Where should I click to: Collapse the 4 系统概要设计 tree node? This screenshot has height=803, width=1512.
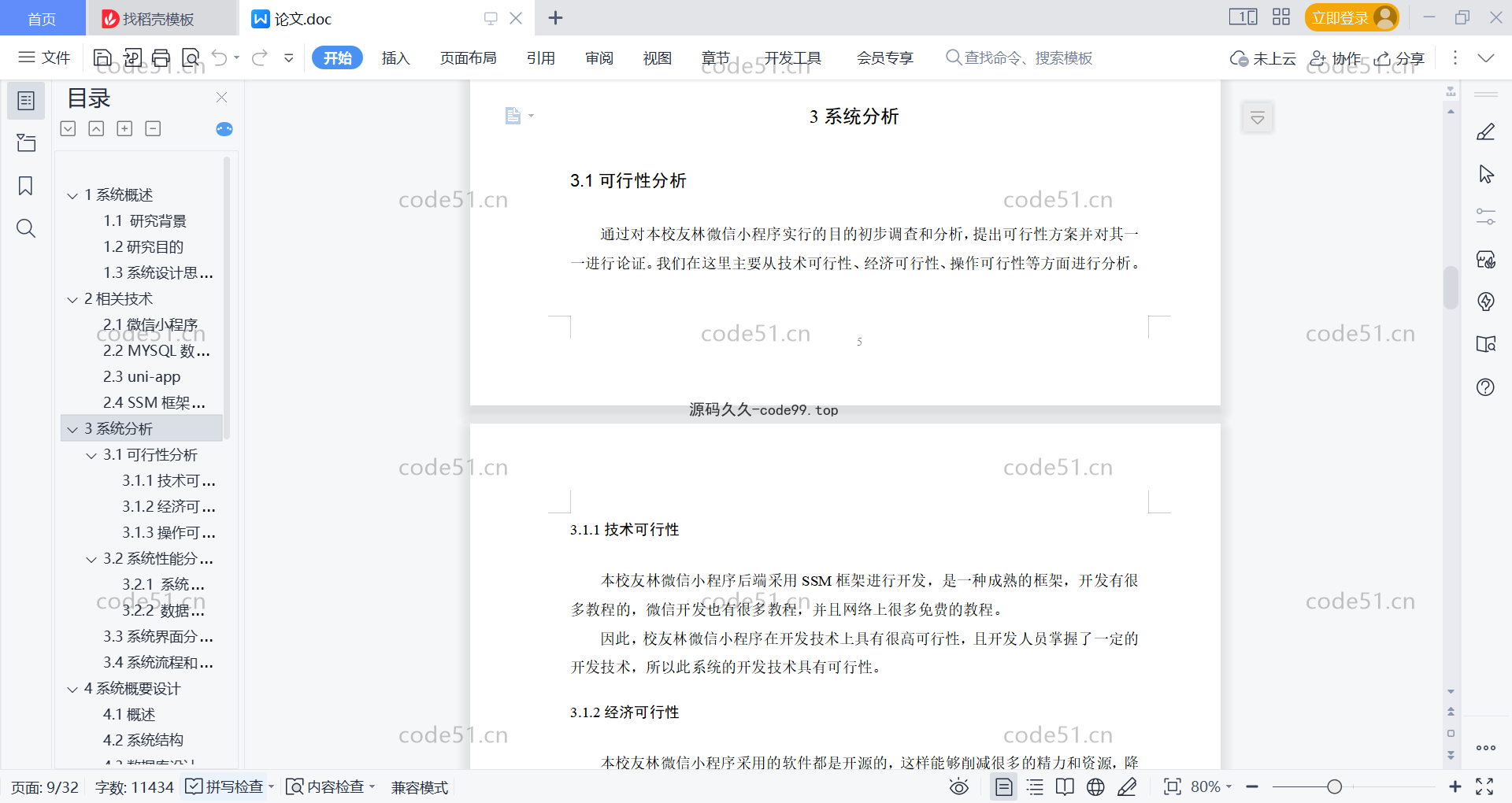(x=72, y=689)
